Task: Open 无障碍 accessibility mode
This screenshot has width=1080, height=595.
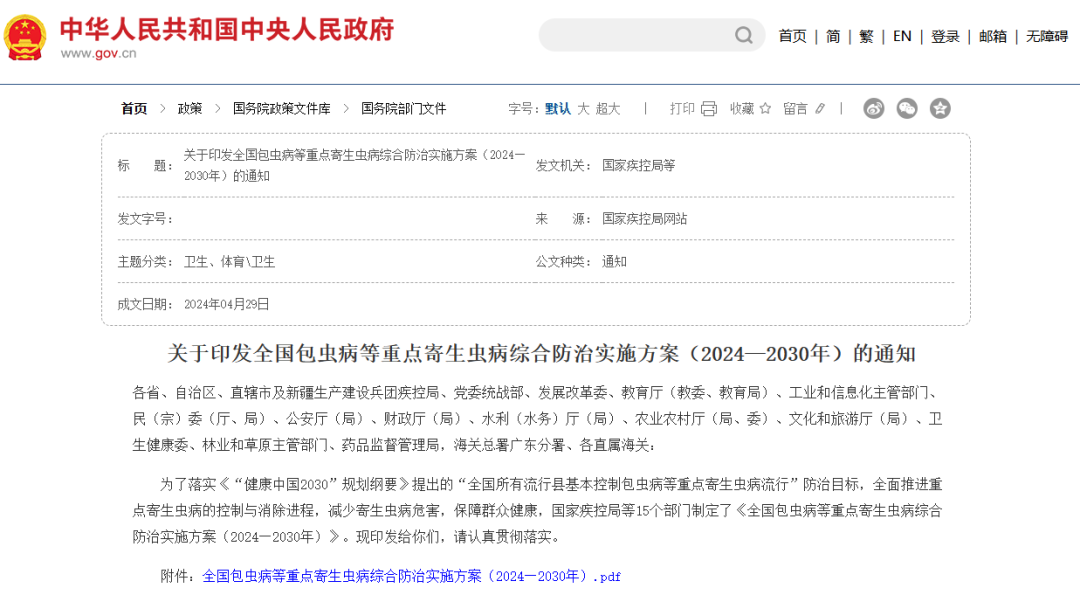Action: coord(1047,36)
